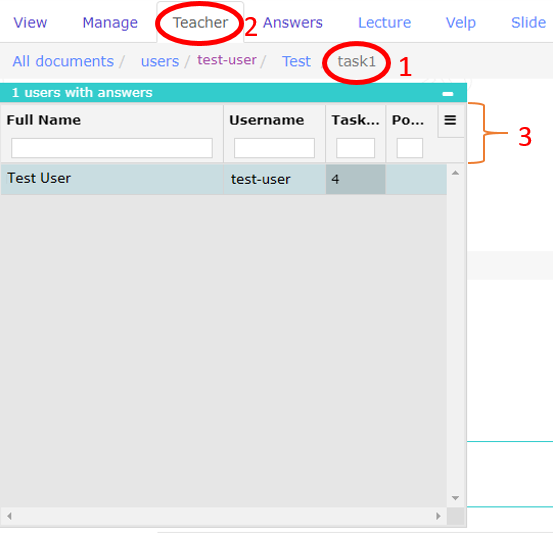Focus the Points filter field
This screenshot has height=536, width=558.
coord(410,148)
